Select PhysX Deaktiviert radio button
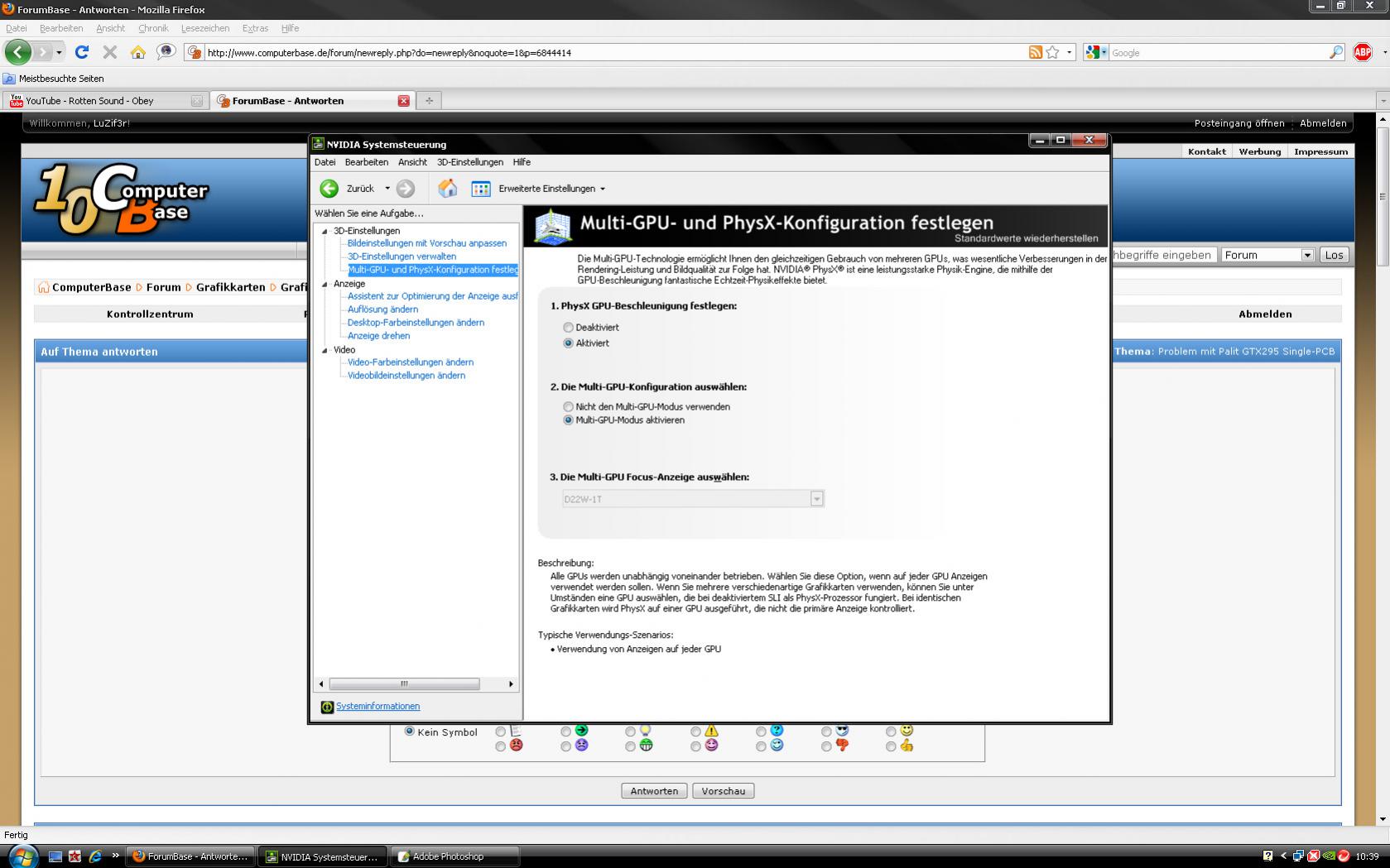1390x868 pixels. [x=568, y=328]
